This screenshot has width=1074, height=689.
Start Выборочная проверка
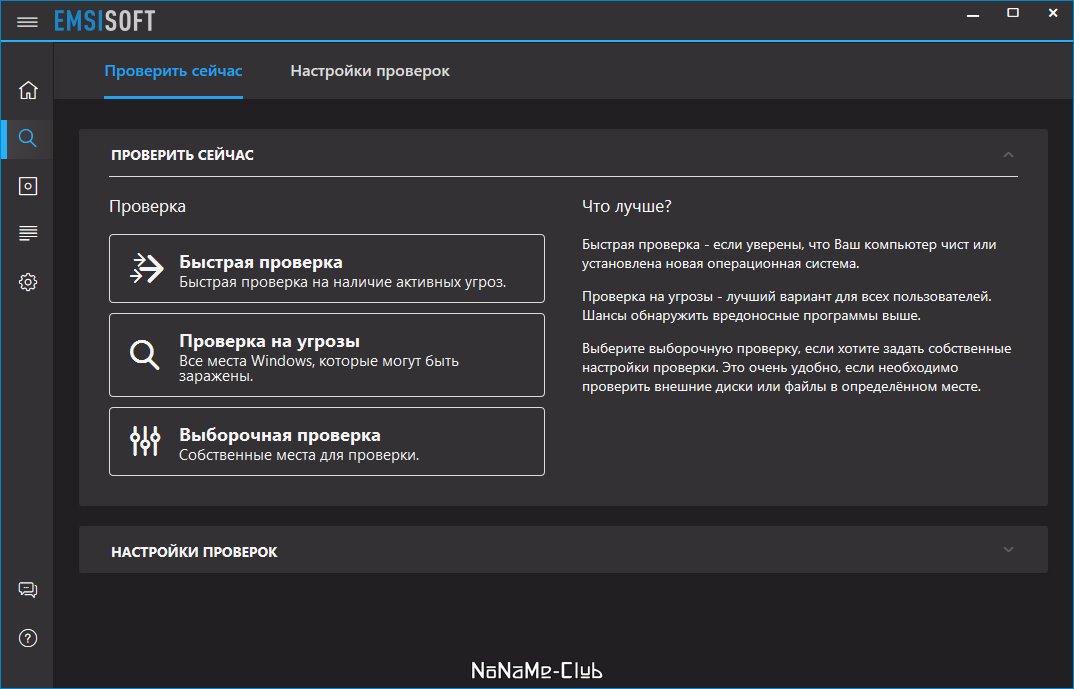pos(327,441)
